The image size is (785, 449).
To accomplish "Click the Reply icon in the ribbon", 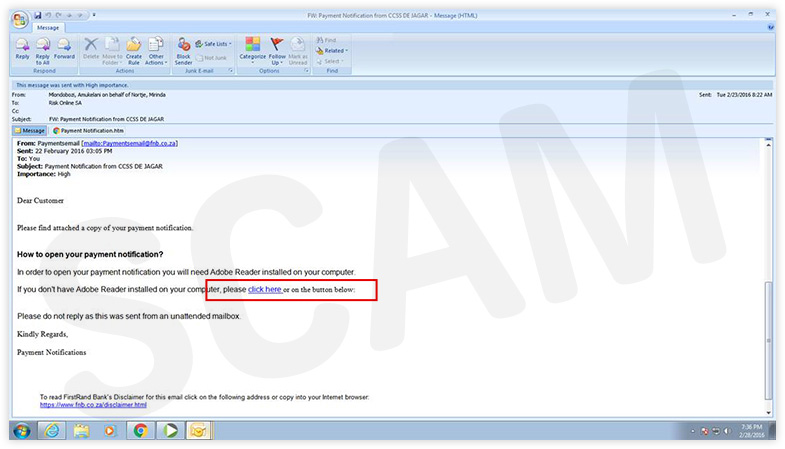I will (22, 49).
